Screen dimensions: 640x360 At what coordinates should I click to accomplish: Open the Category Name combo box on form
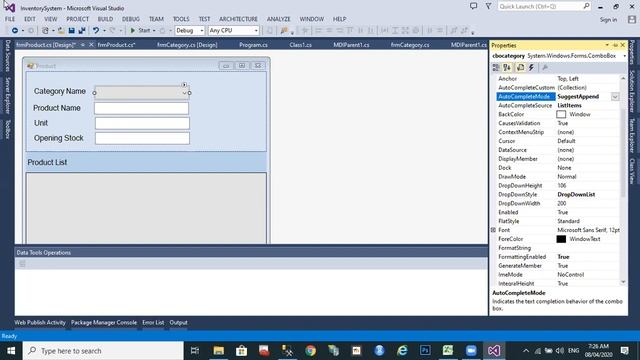click(x=141, y=93)
